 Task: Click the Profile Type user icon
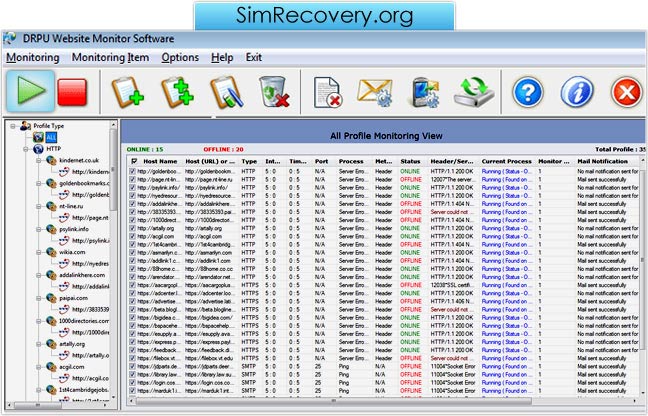26,126
